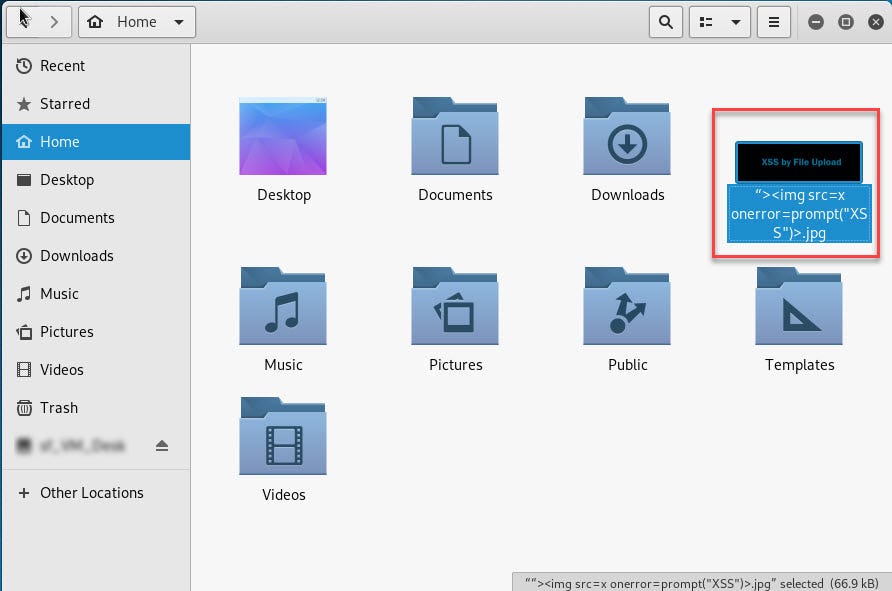
Task: Select Starred items in the sidebar
Action: (67, 104)
